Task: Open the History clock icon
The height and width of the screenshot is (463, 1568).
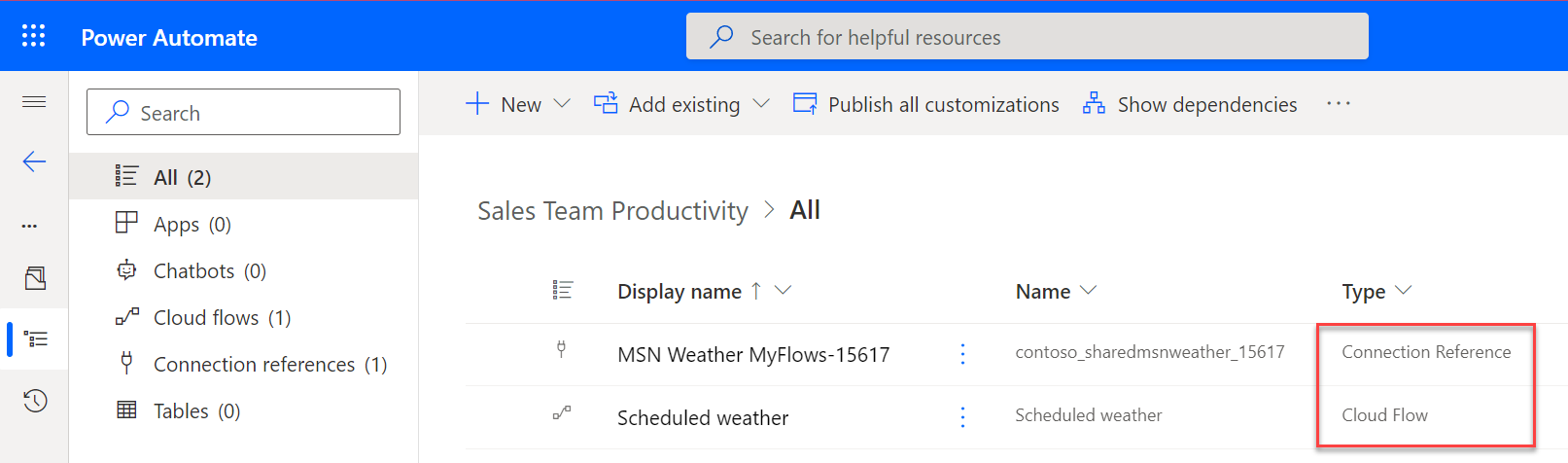Action: [35, 400]
